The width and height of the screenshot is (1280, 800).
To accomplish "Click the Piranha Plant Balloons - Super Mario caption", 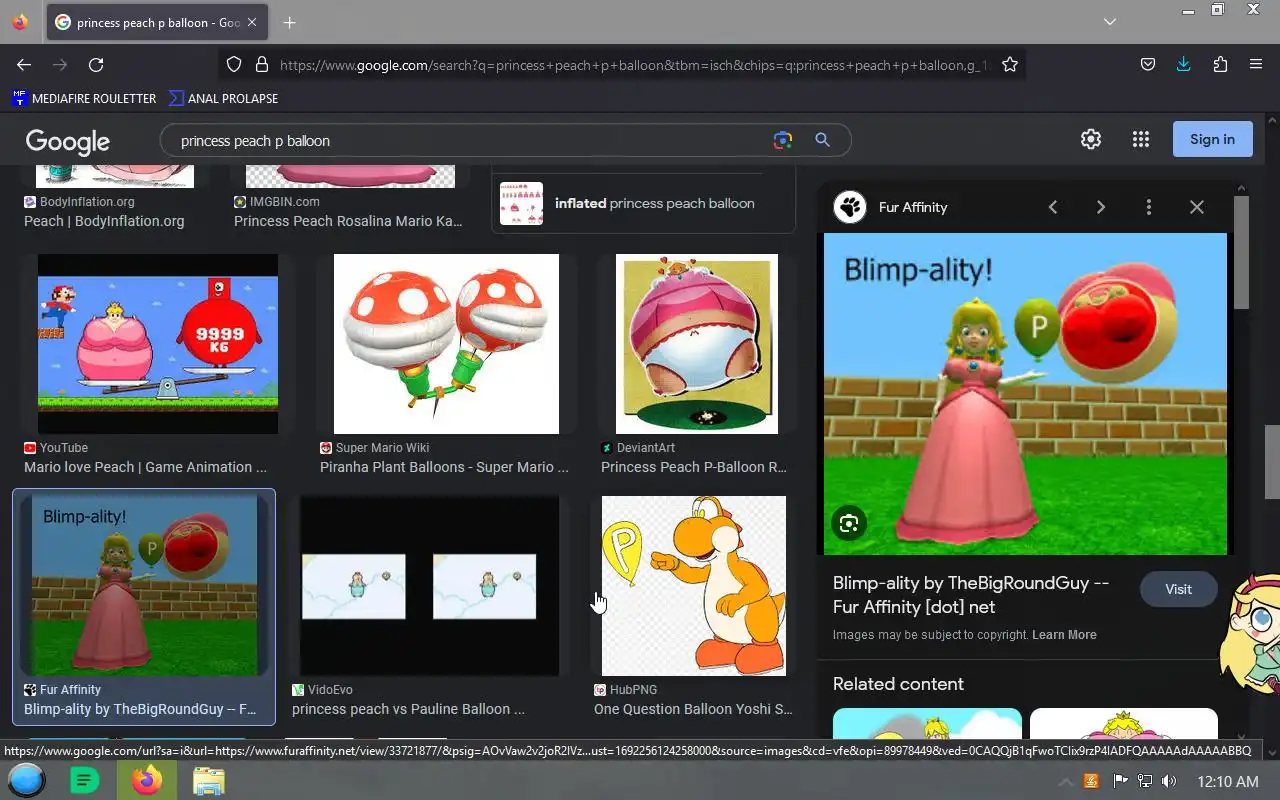I will pos(444,467).
